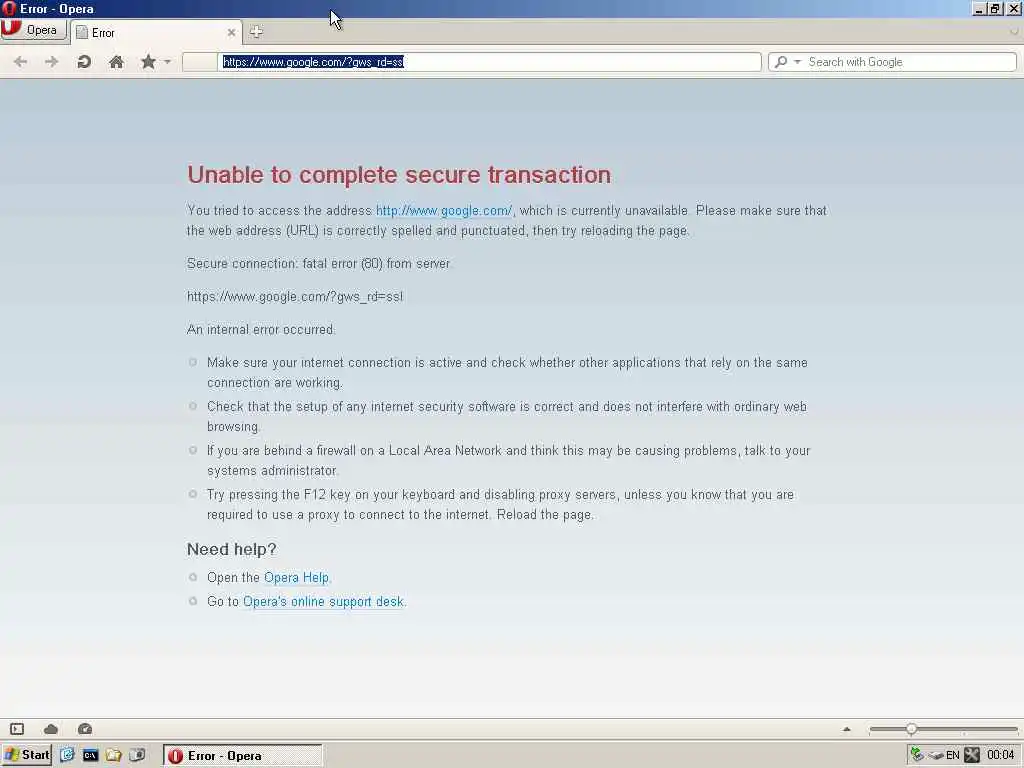
Task: Open the Windows Start menu
Action: pos(26,755)
